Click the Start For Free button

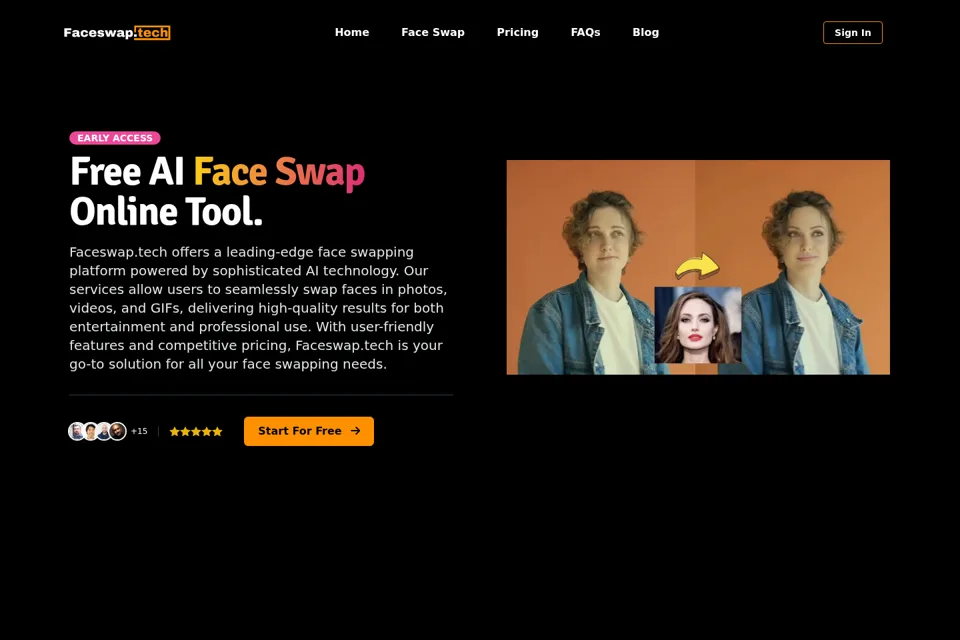tap(309, 431)
